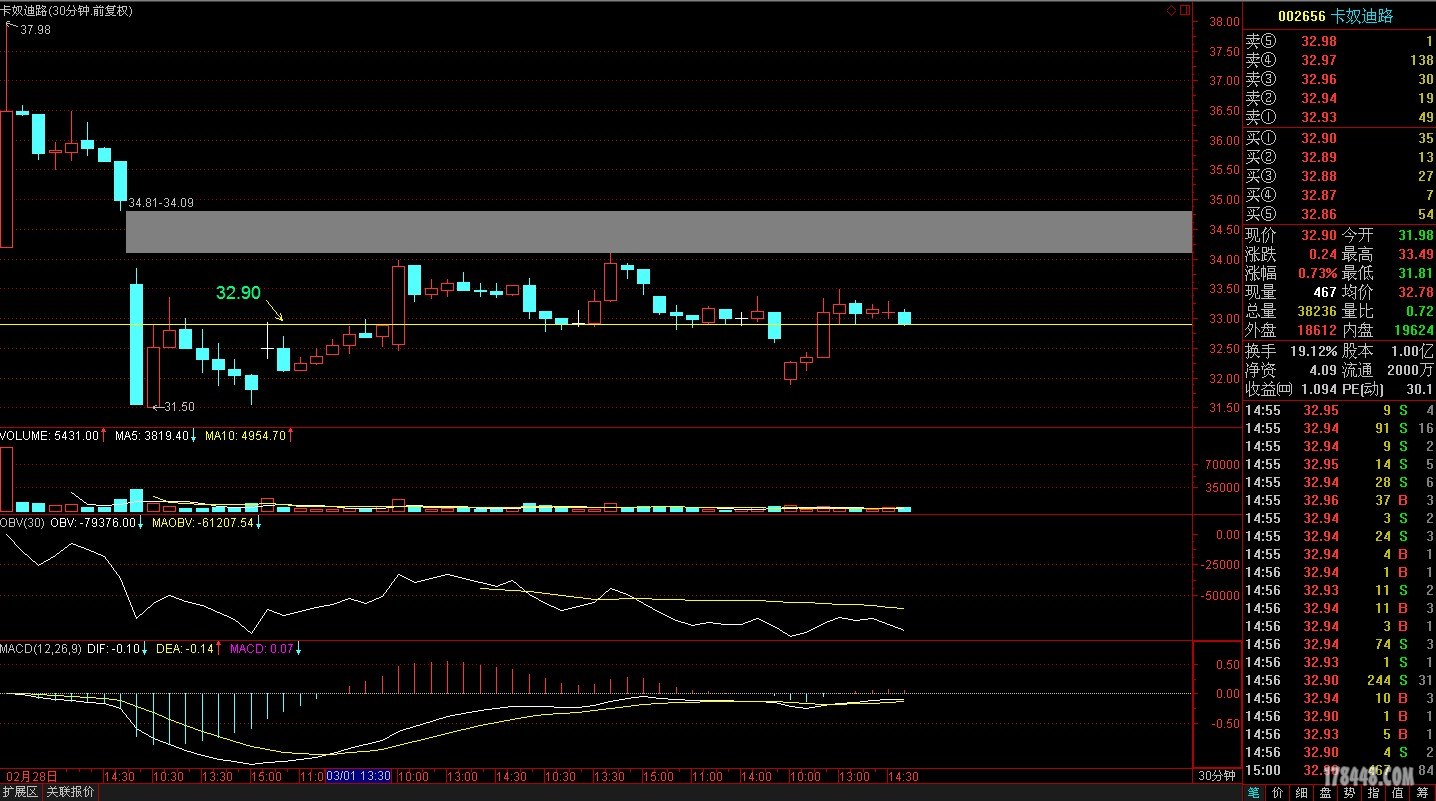Switch to the 指 tab
1436x801 pixels.
pyautogui.click(x=1373, y=792)
